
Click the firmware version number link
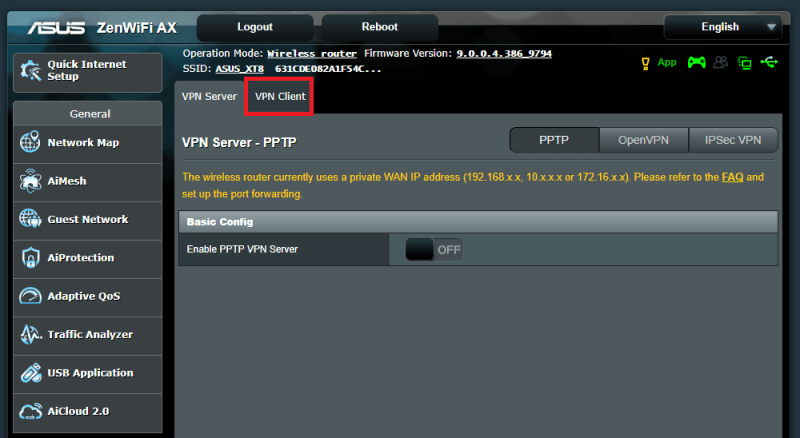pyautogui.click(x=504, y=53)
